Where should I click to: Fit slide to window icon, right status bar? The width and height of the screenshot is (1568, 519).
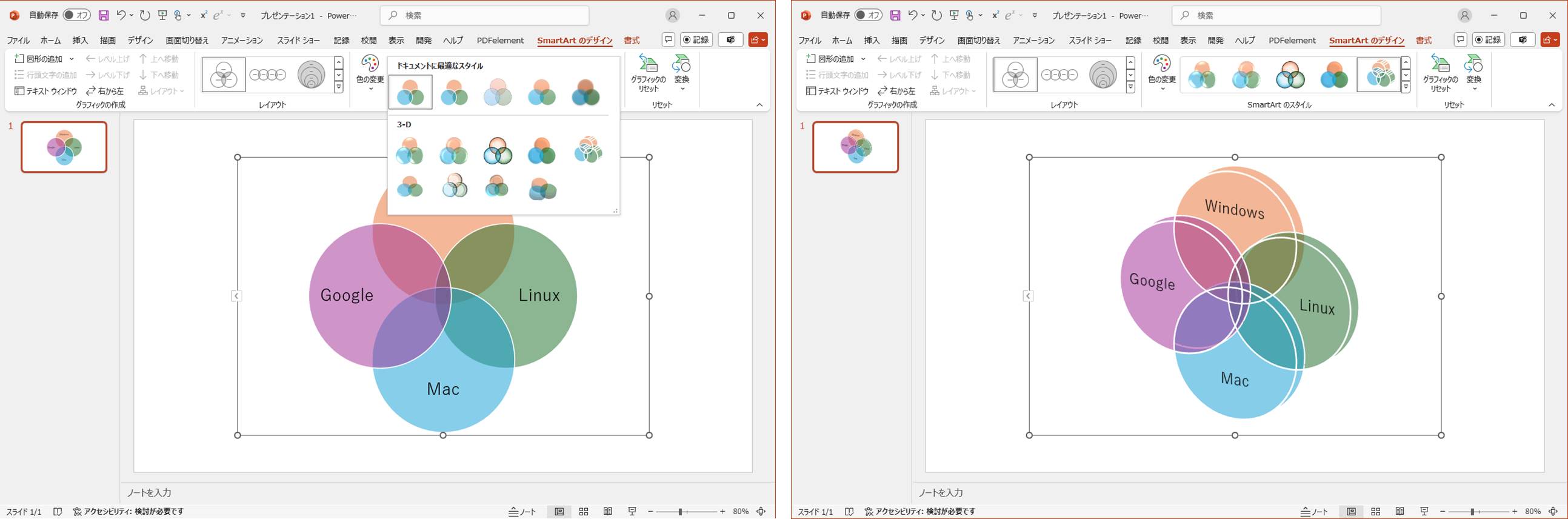point(1553,512)
